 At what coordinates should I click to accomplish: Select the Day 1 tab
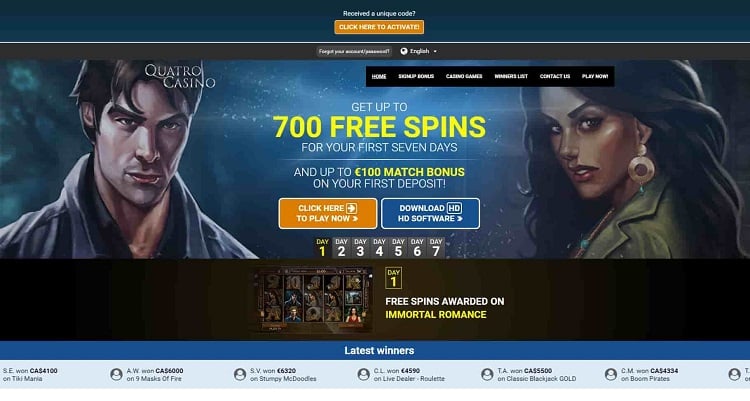pos(322,248)
